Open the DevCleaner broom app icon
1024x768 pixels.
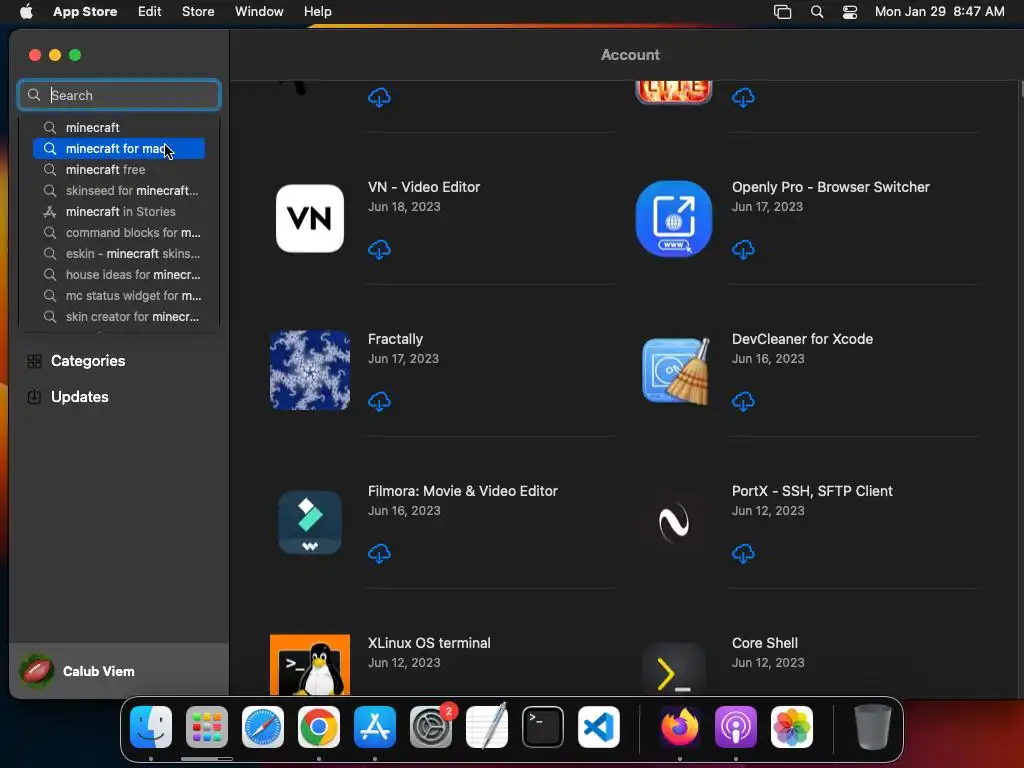point(675,370)
